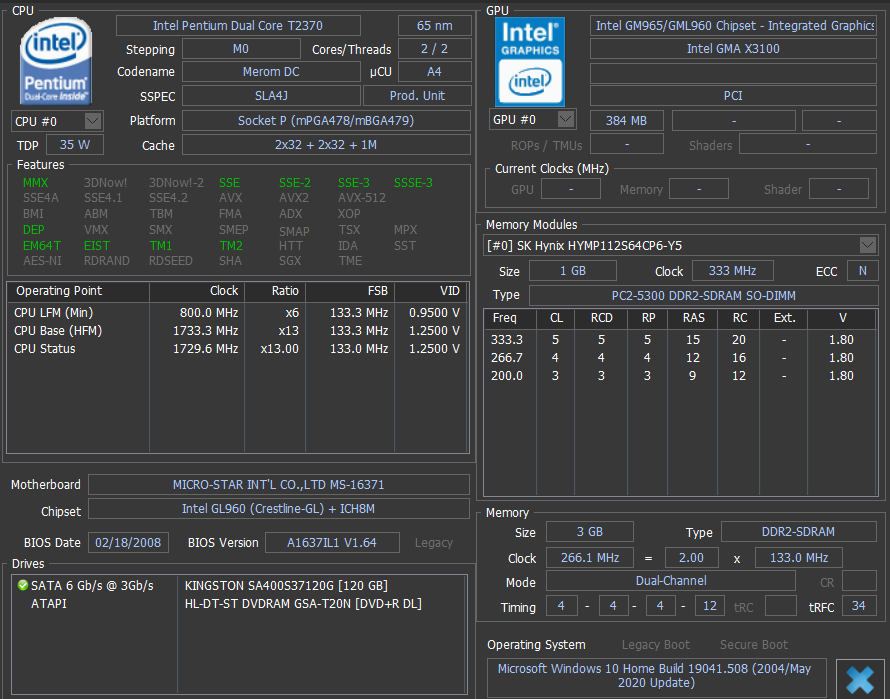Click the blue X close icon
This screenshot has width=890, height=699.
coord(860,679)
